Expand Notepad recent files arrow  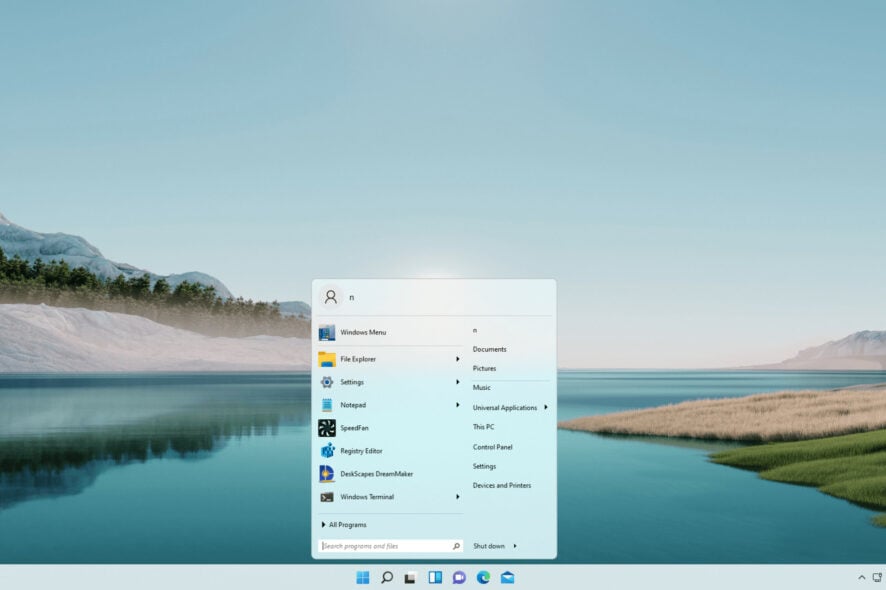click(458, 405)
